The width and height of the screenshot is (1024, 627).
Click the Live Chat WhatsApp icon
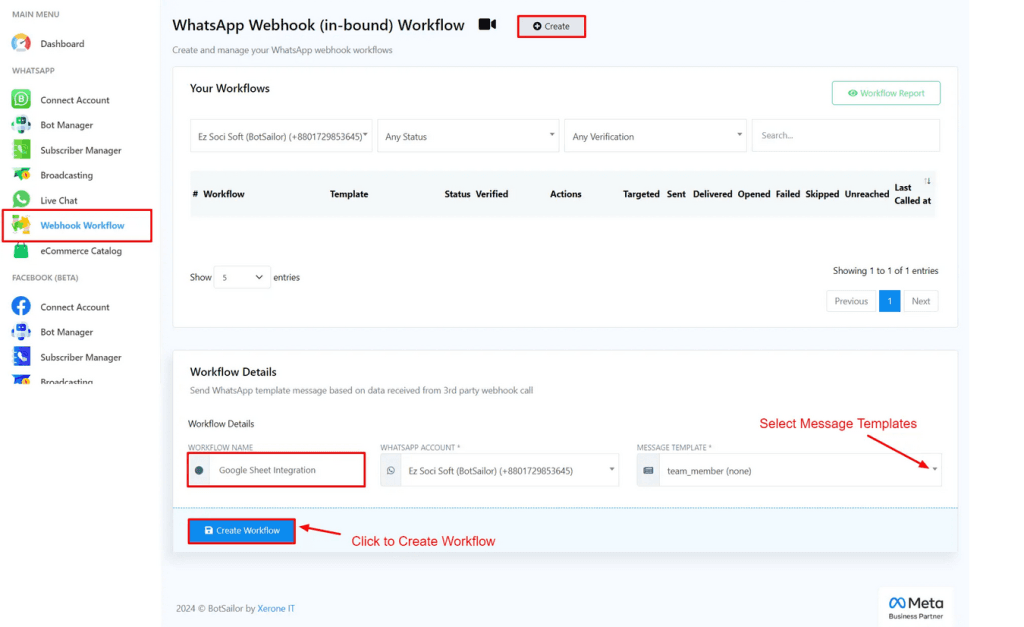[21, 200]
